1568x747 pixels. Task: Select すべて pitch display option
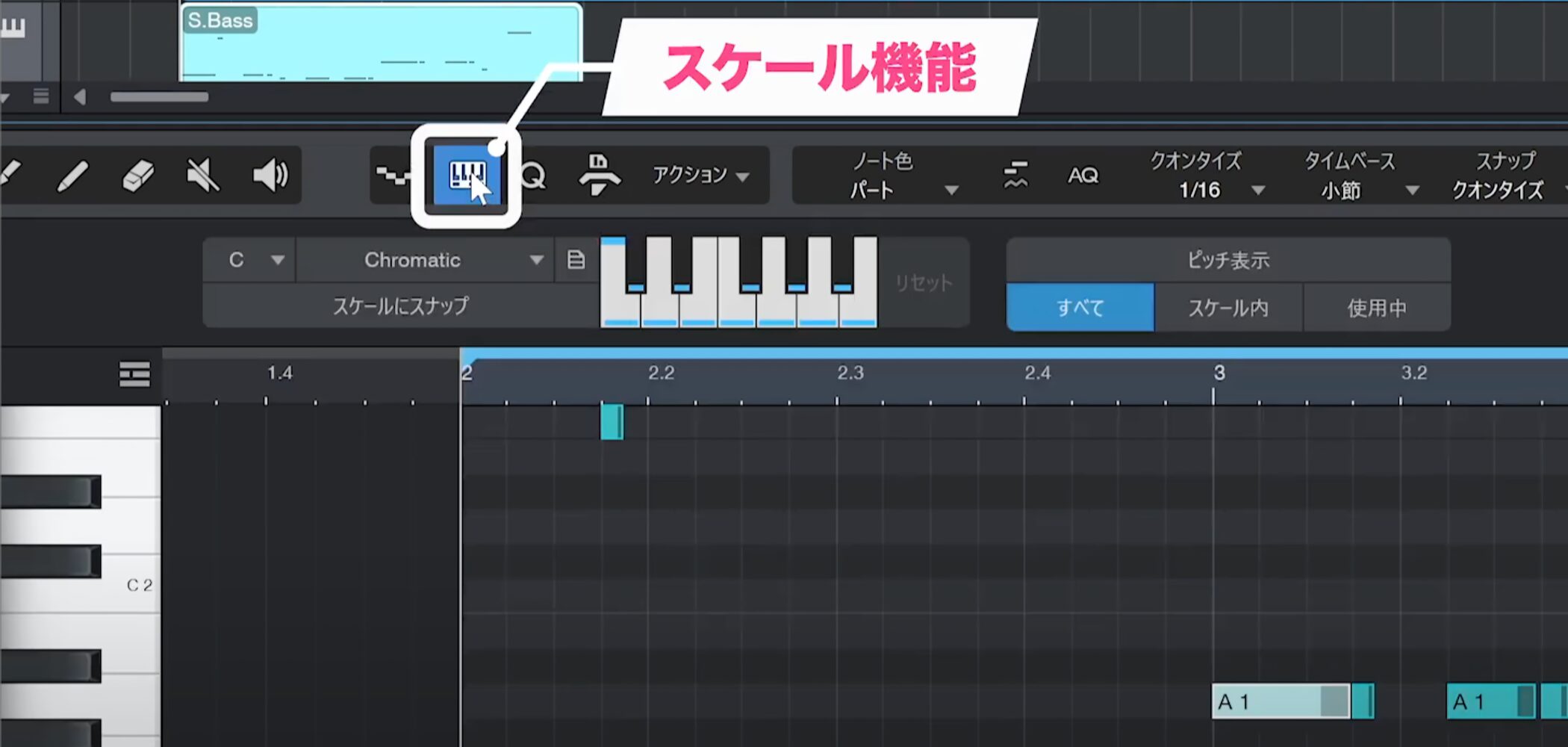pos(1080,308)
